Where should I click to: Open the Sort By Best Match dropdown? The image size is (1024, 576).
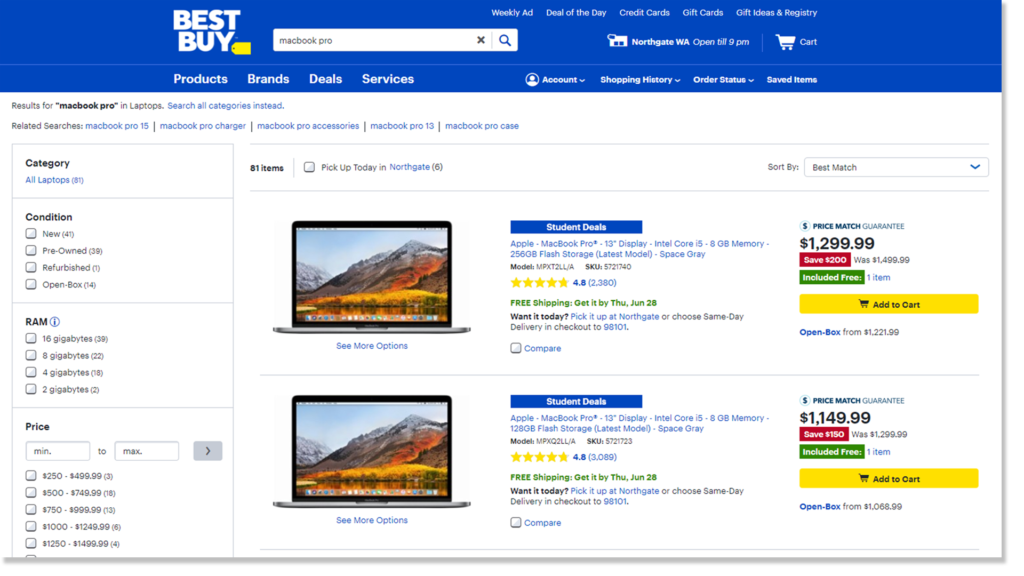[896, 167]
